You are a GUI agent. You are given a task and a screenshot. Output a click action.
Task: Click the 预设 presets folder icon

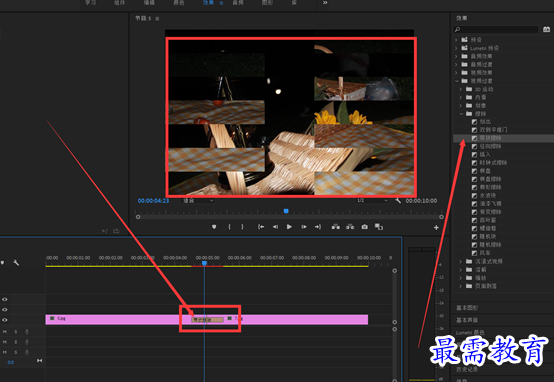point(465,40)
